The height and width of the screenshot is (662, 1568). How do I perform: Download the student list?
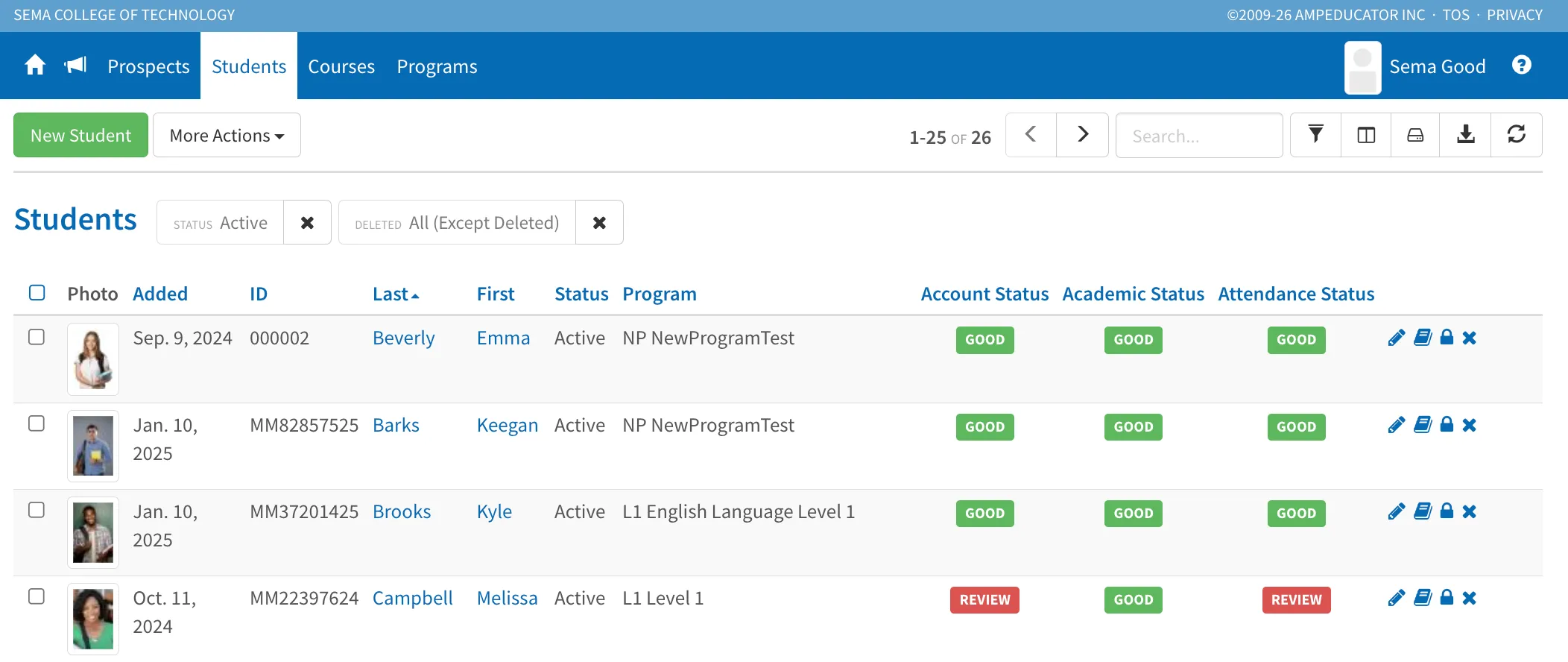[x=1465, y=135]
